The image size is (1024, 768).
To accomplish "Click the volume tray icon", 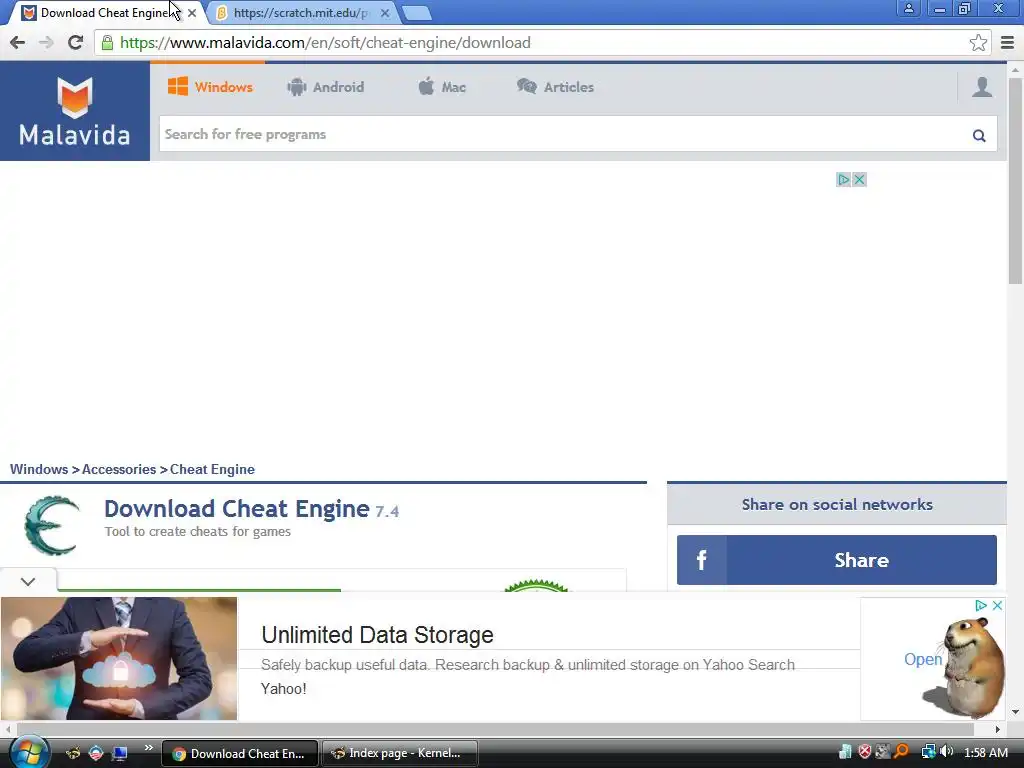I will click(x=946, y=752).
